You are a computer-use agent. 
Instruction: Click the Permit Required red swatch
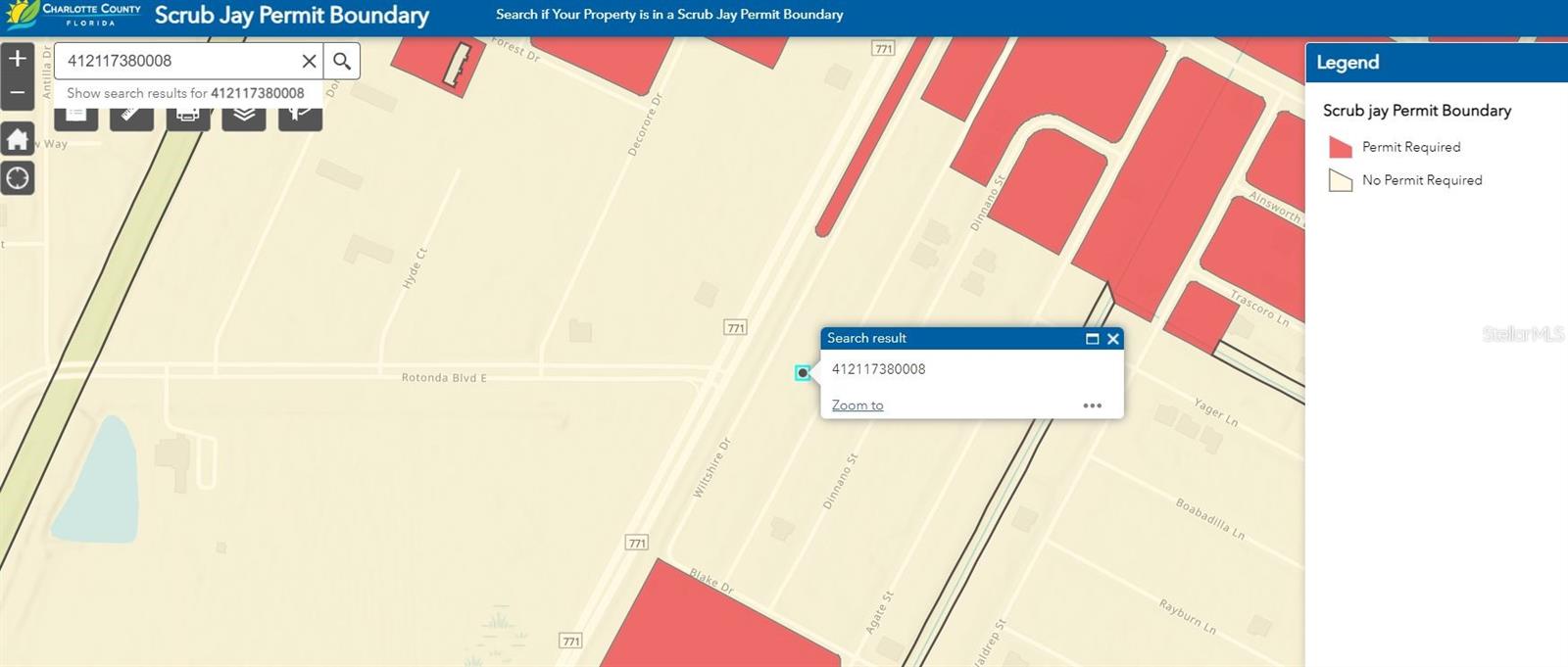pos(1341,147)
